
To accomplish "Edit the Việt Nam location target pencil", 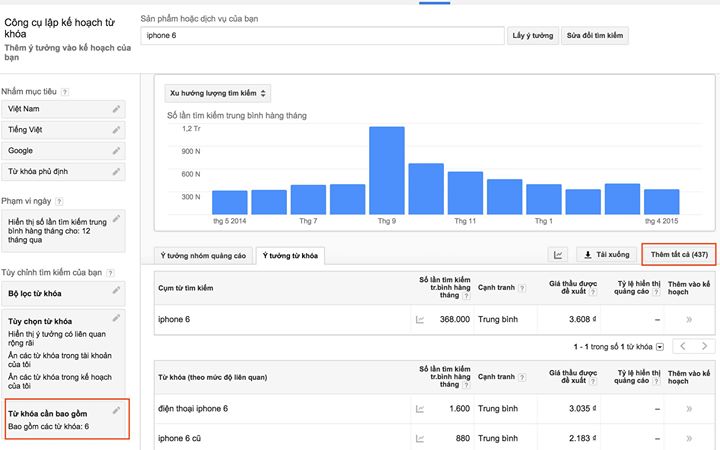I will click(x=116, y=109).
